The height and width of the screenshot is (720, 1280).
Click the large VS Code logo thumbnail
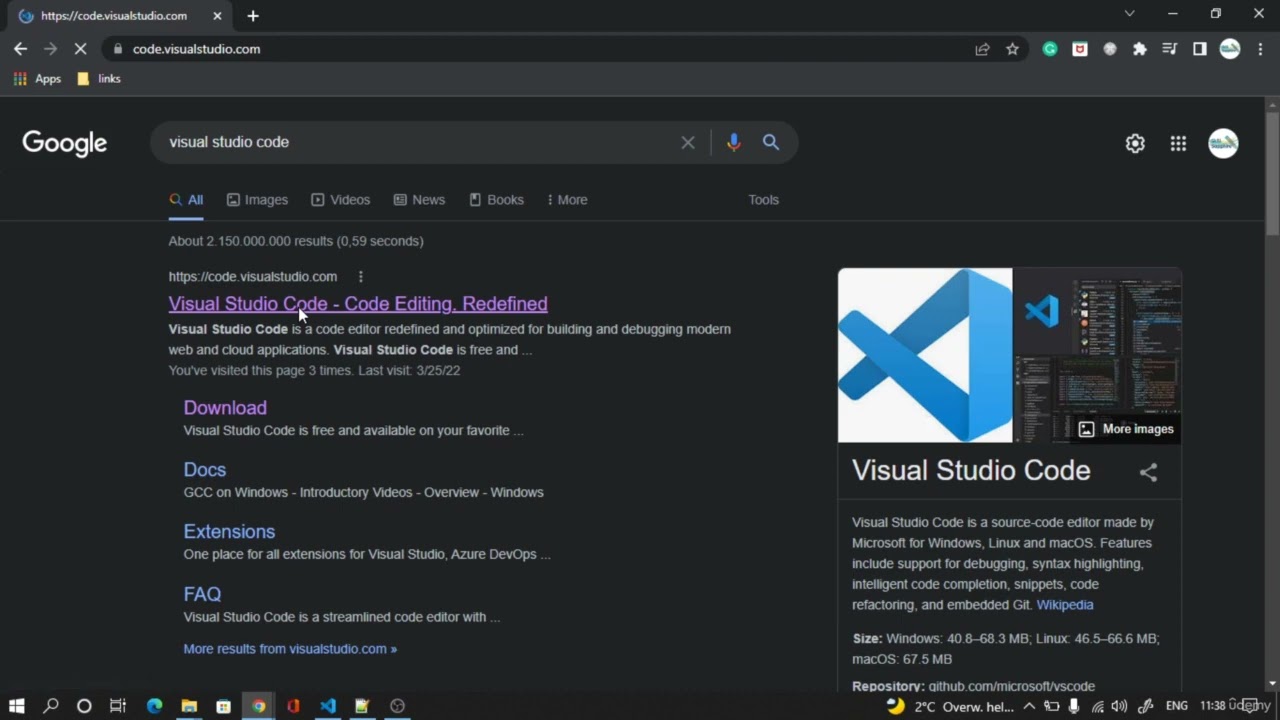(x=925, y=355)
